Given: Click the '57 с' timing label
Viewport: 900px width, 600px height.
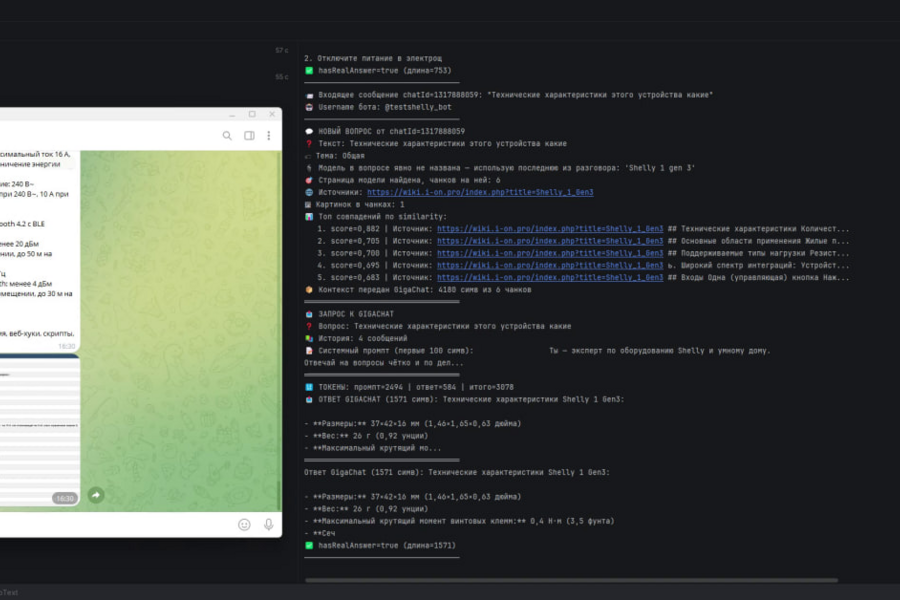Looking at the screenshot, I should pos(282,51).
